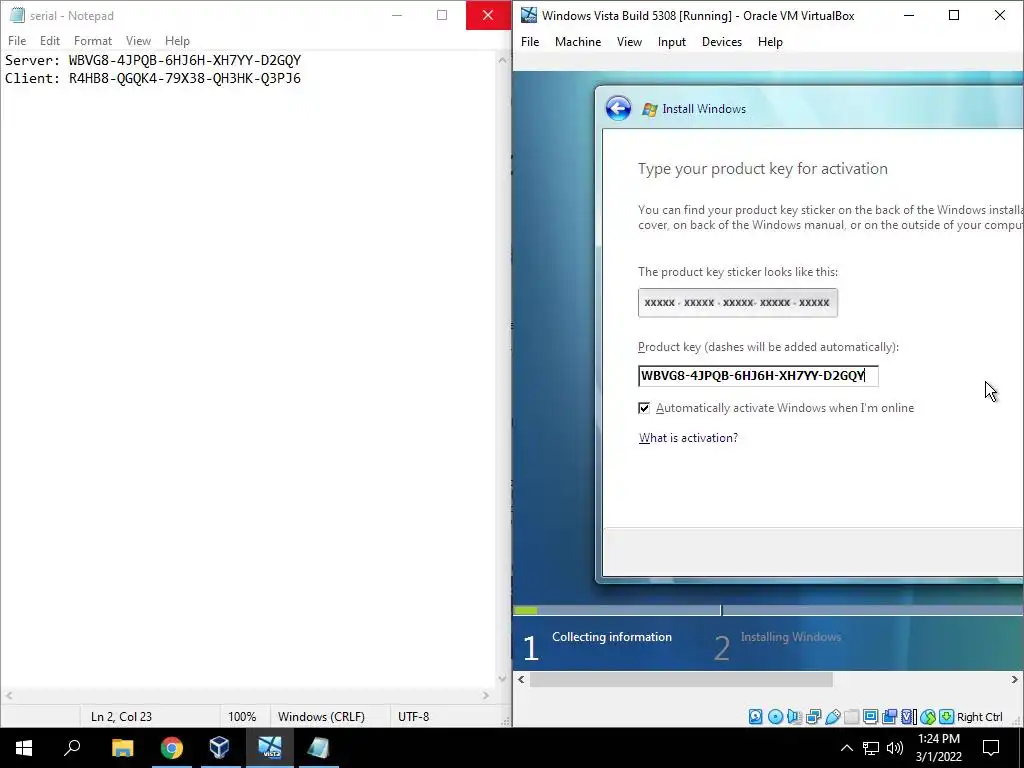
Task: Click the USB devices icon in VirtualBox status bar
Action: click(833, 716)
